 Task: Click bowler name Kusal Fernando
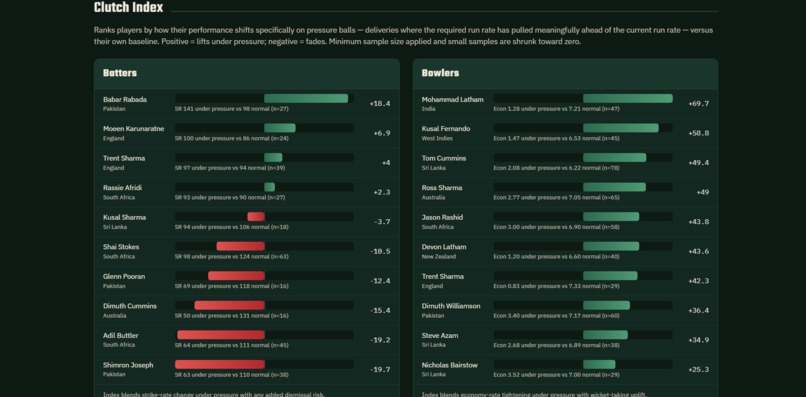click(446, 129)
